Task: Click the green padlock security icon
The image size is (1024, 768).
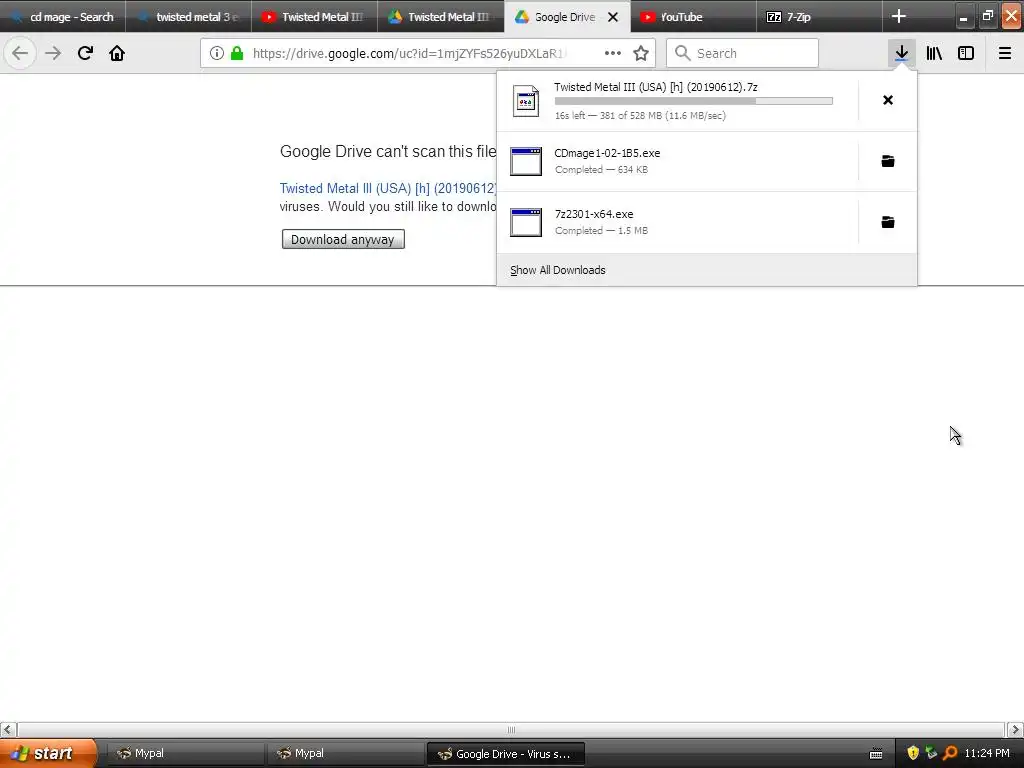Action: coord(237,53)
